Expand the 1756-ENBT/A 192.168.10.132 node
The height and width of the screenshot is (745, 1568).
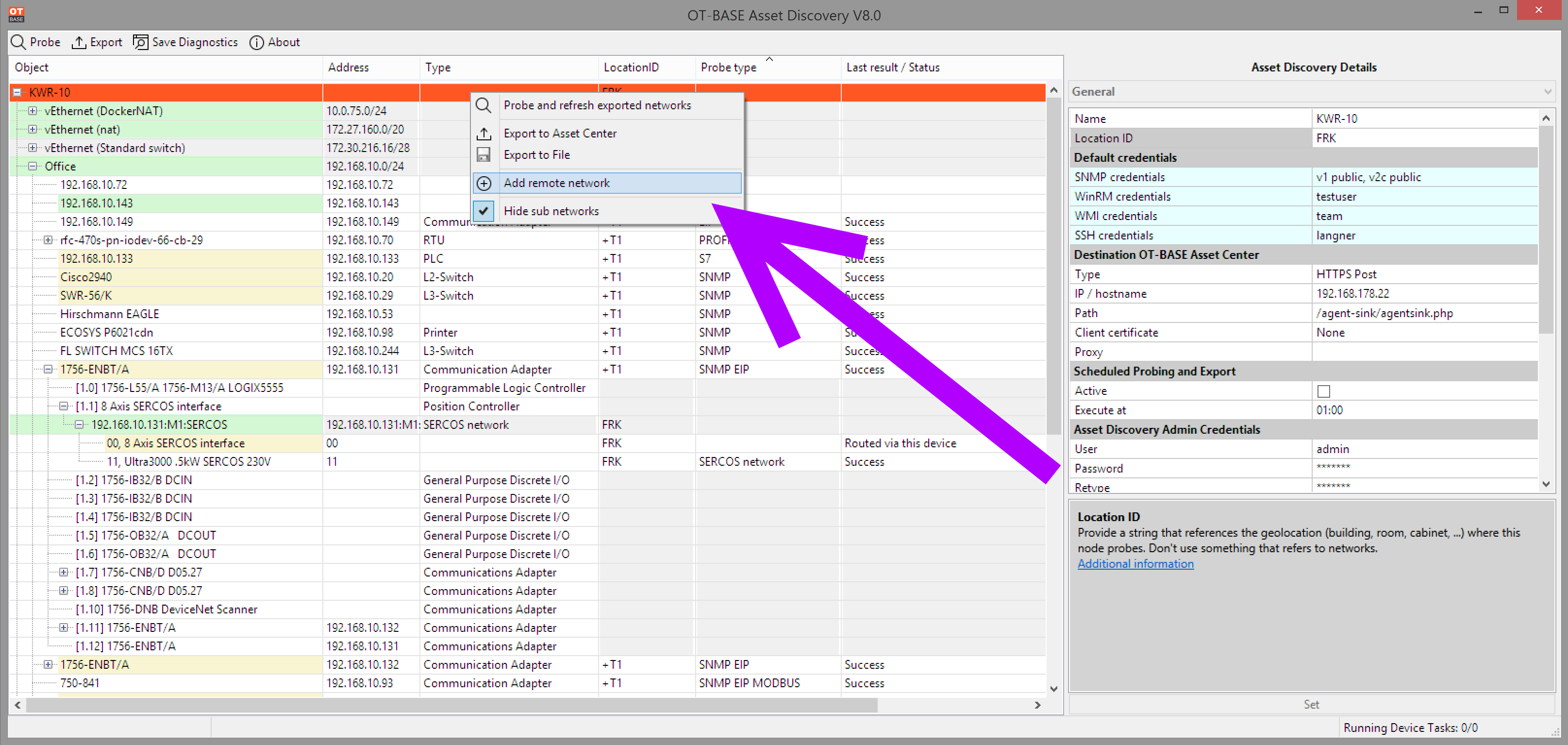[48, 664]
